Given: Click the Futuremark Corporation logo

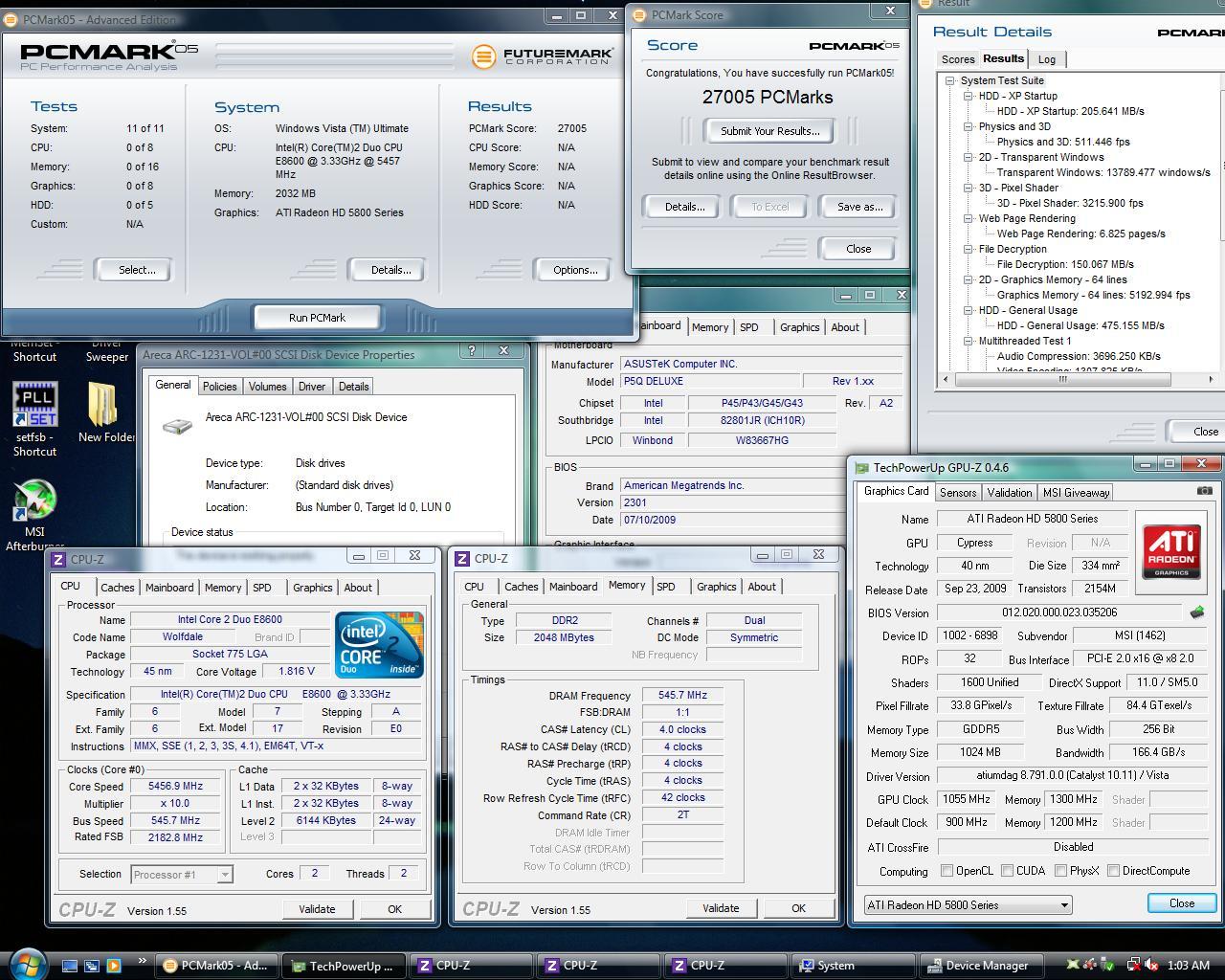Looking at the screenshot, I should (x=541, y=56).
